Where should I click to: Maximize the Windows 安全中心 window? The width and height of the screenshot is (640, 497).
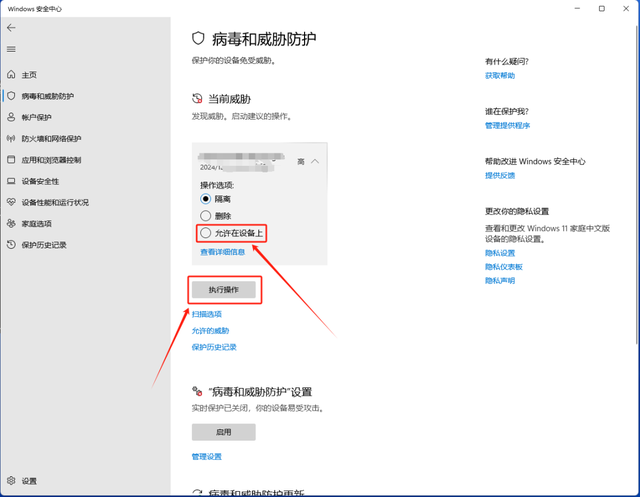602,9
